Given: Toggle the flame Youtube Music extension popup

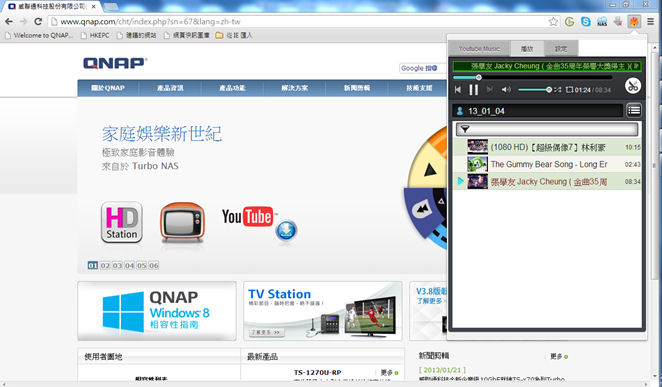Looking at the screenshot, I should pos(634,22).
